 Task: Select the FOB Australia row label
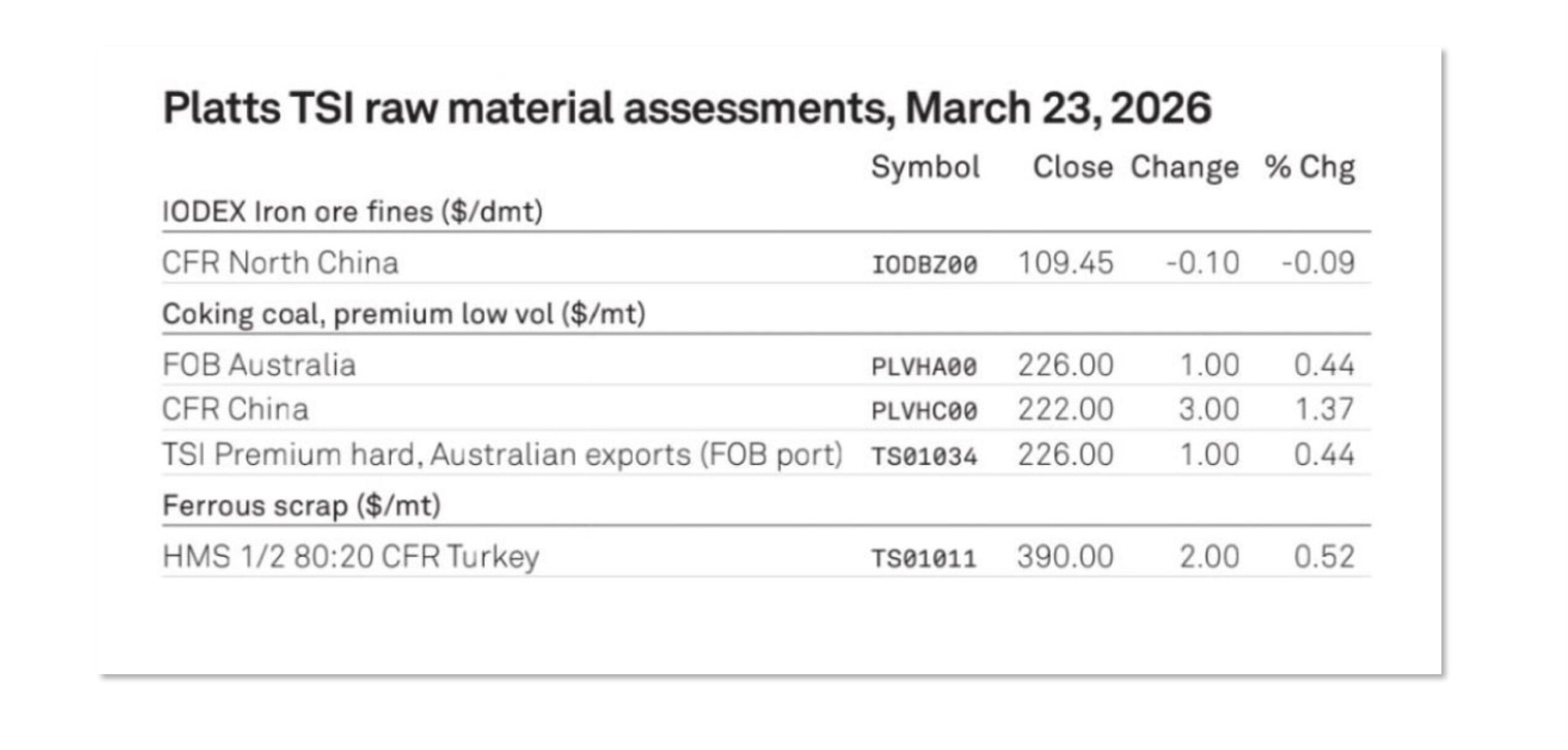point(258,365)
